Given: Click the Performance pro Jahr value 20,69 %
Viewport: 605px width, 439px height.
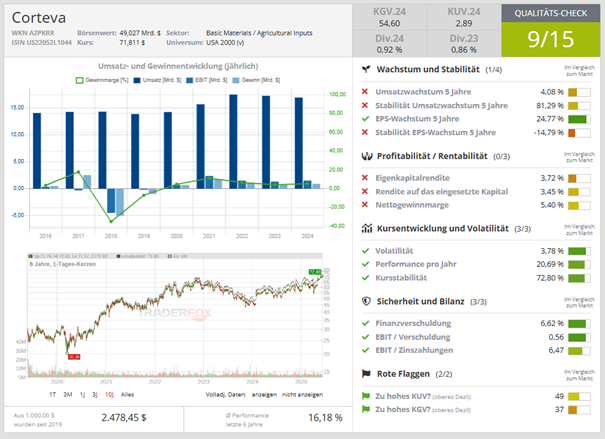Looking at the screenshot, I should 550,264.
